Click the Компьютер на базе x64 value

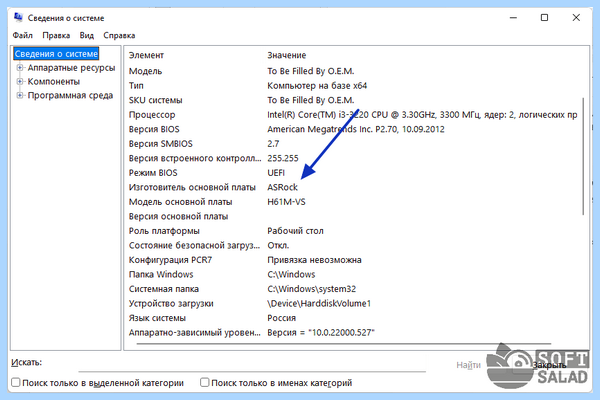click(x=317, y=86)
